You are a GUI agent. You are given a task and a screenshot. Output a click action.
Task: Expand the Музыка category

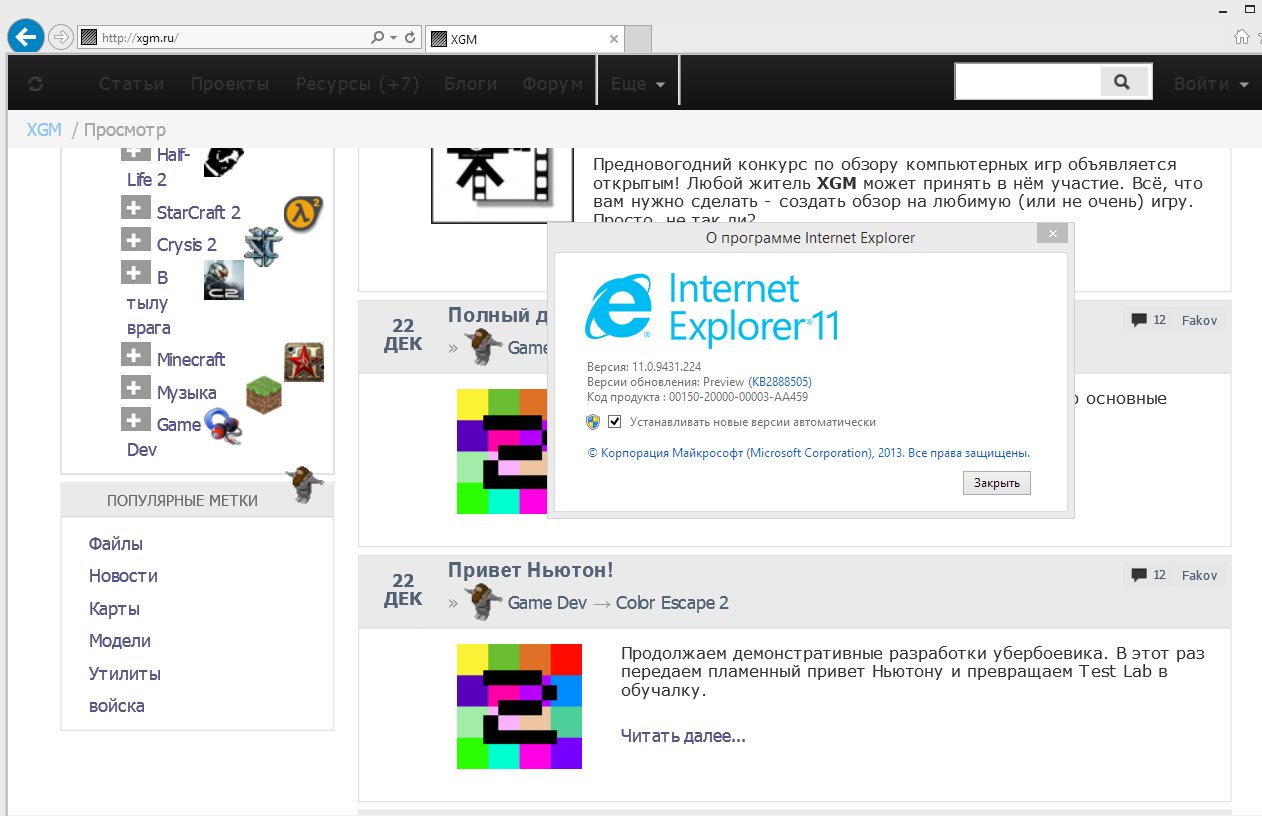coord(136,387)
